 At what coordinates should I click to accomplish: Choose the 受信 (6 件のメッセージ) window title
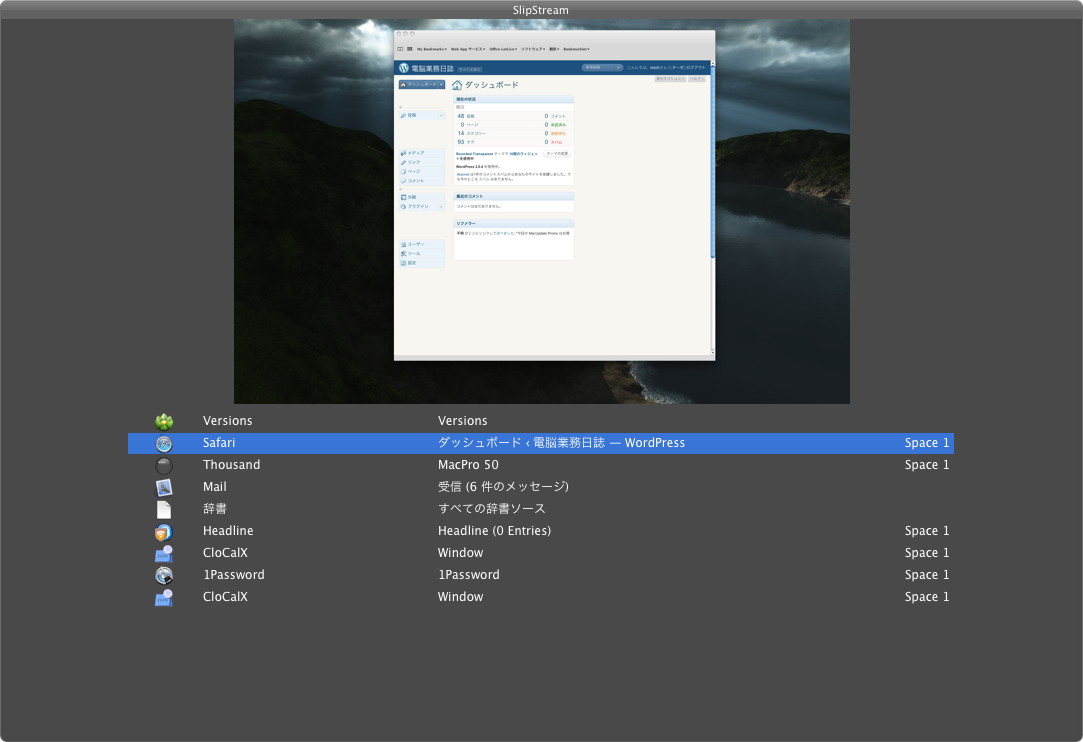pyautogui.click(x=504, y=487)
